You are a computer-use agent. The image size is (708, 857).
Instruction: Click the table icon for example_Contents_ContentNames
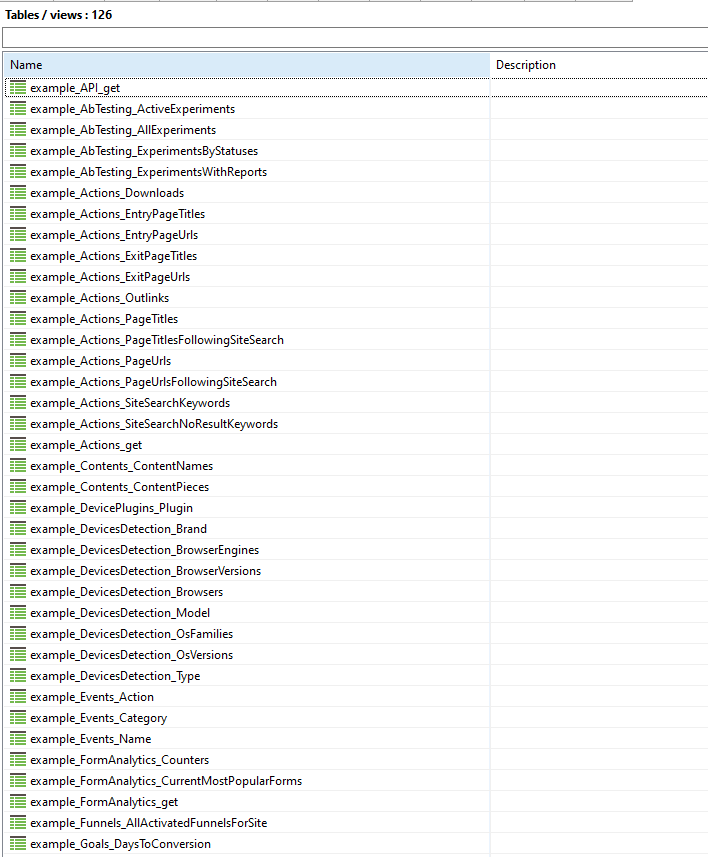coord(18,466)
